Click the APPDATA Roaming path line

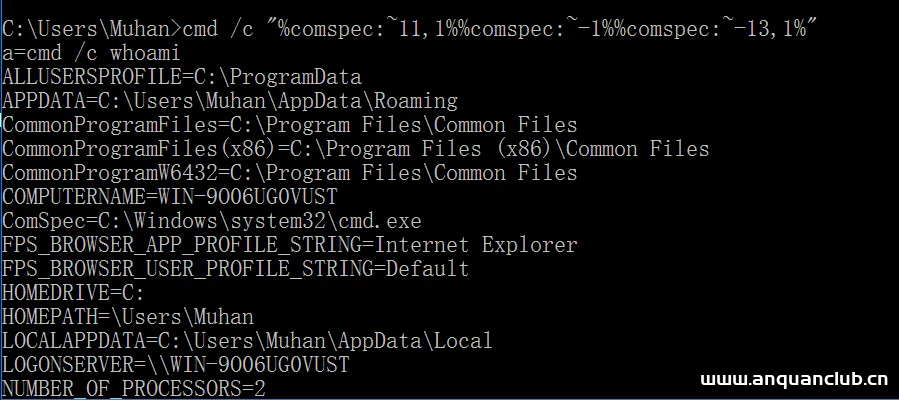(230, 101)
